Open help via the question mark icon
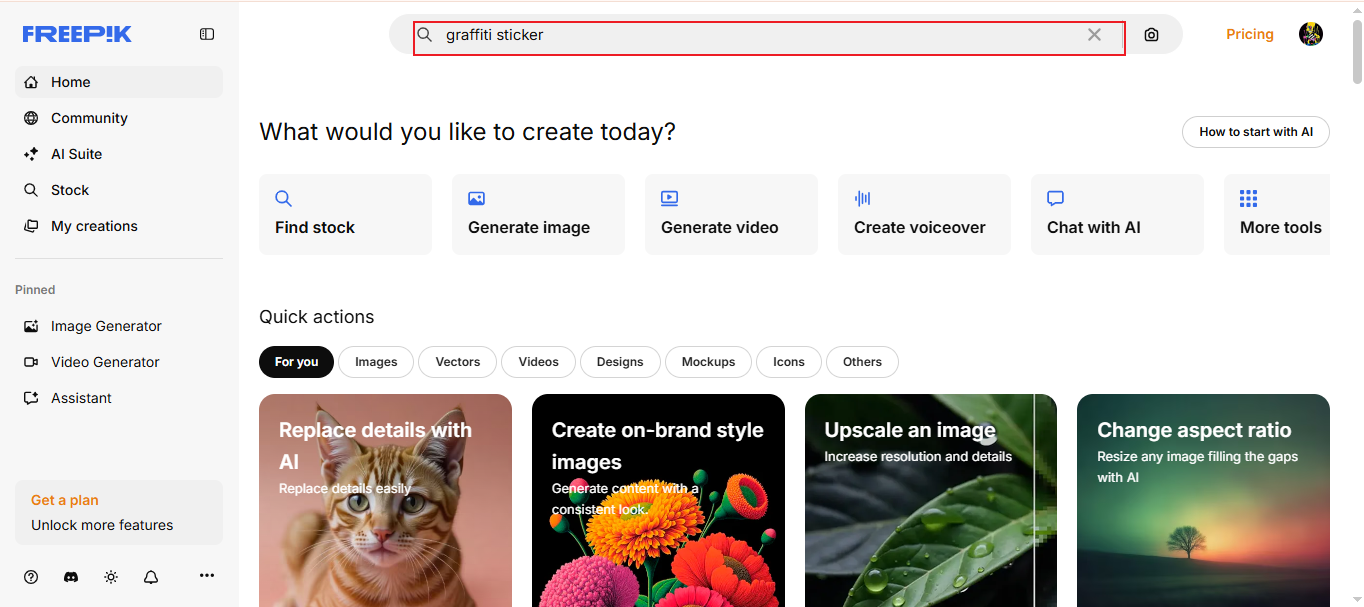This screenshot has height=607, width=1364. (x=30, y=576)
